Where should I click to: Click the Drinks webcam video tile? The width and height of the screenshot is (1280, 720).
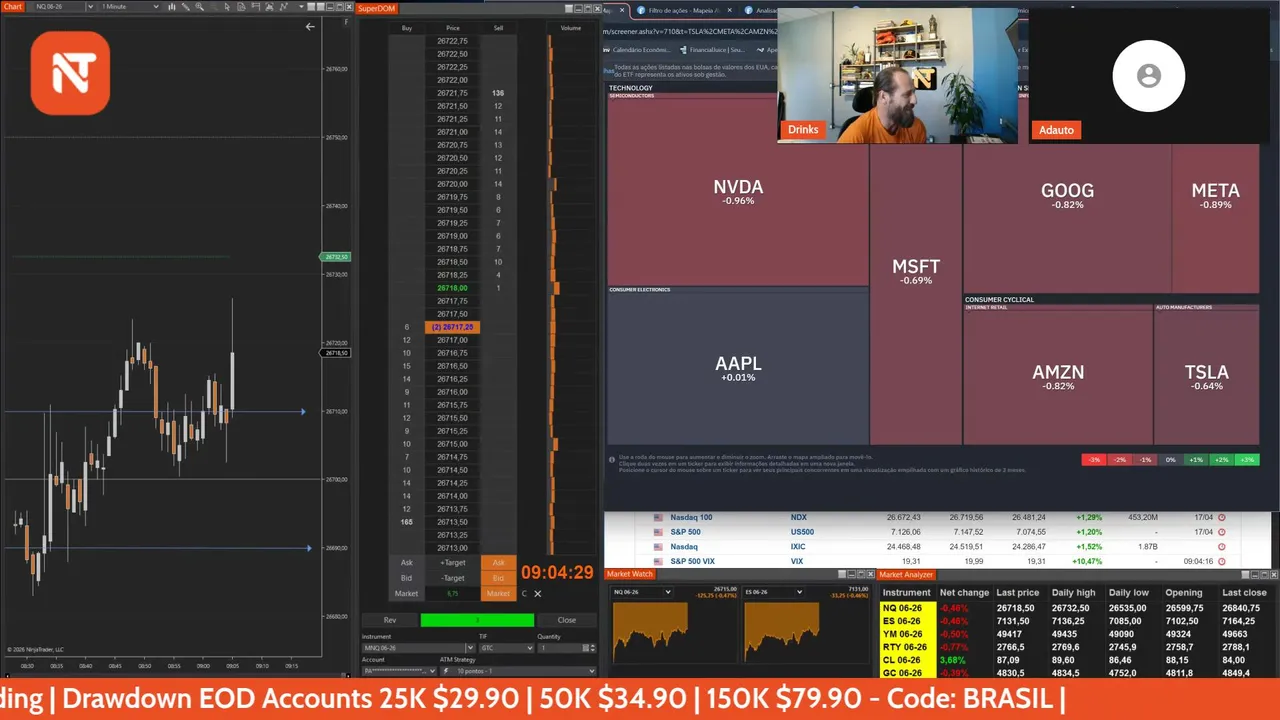(897, 76)
